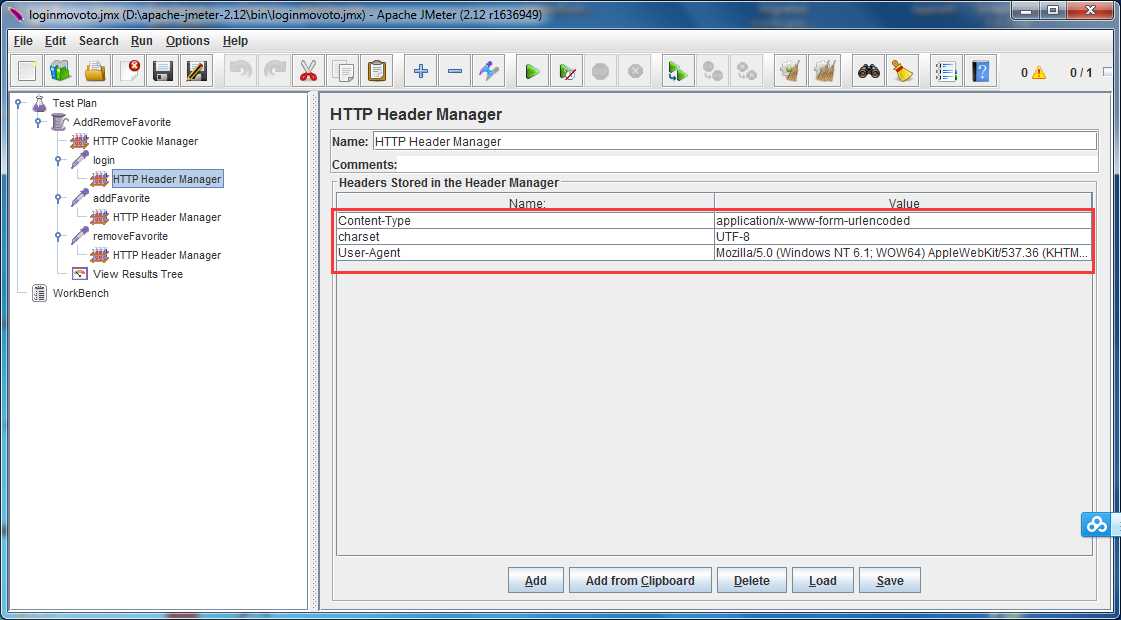This screenshot has height=620, width=1121.
Task: Click the charset header name cell
Action: coord(525,237)
